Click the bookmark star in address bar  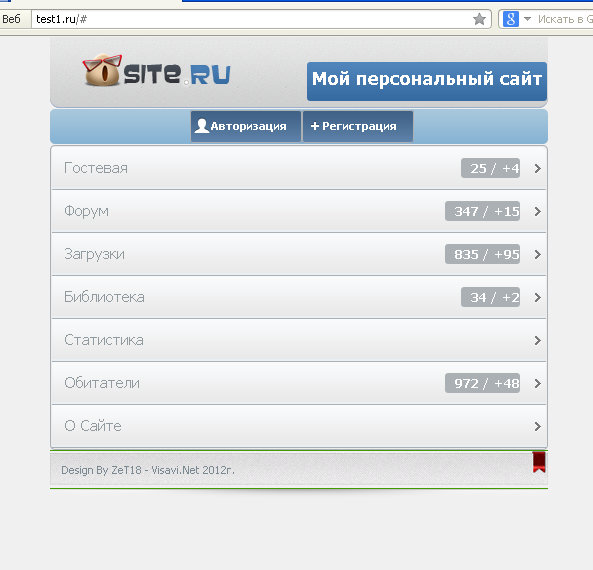coord(479,19)
